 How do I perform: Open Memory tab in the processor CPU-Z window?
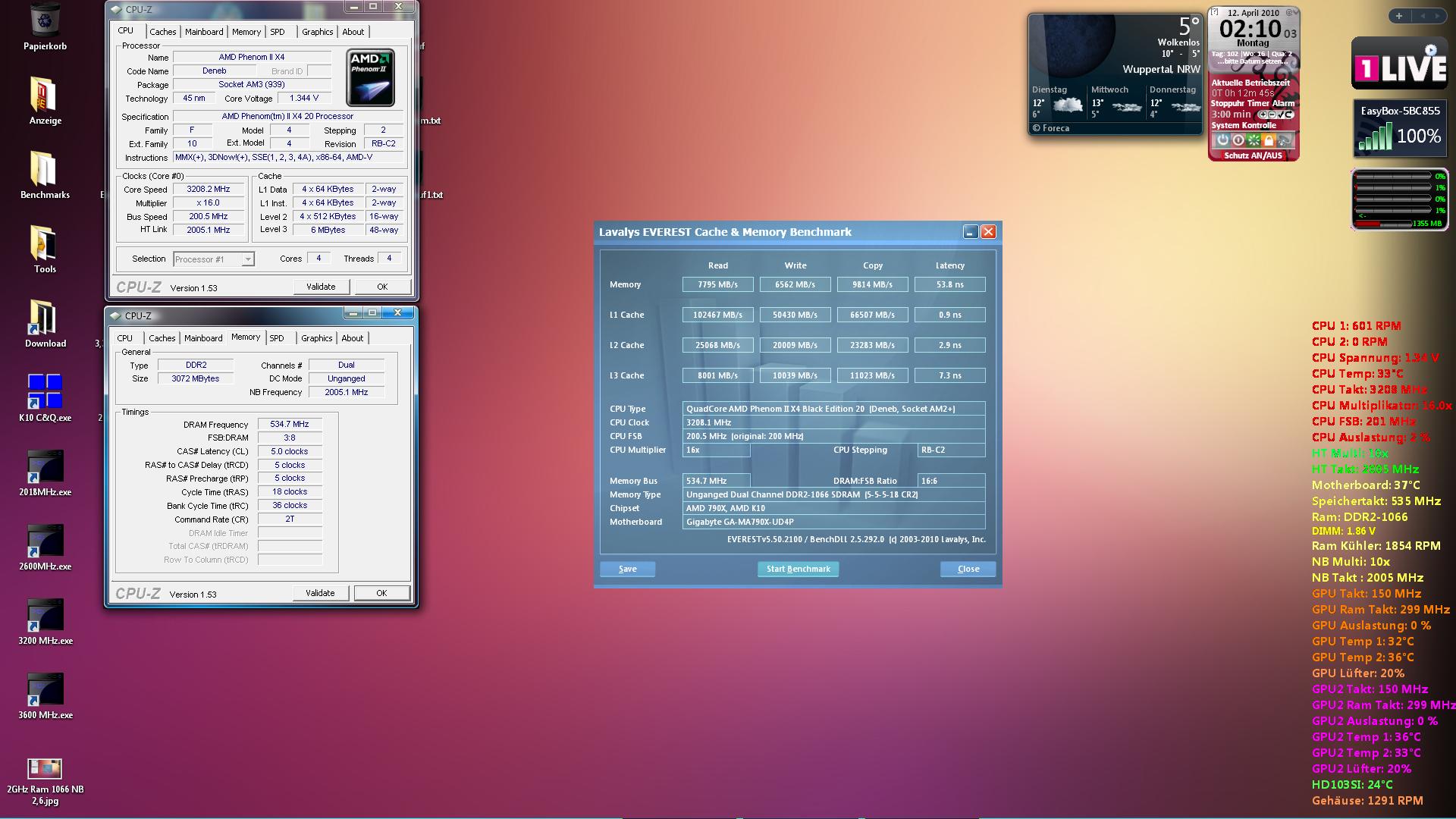[x=246, y=32]
